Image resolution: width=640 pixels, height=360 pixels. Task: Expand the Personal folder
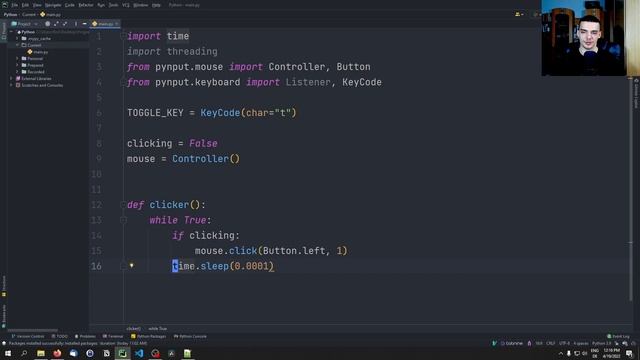tap(17, 58)
